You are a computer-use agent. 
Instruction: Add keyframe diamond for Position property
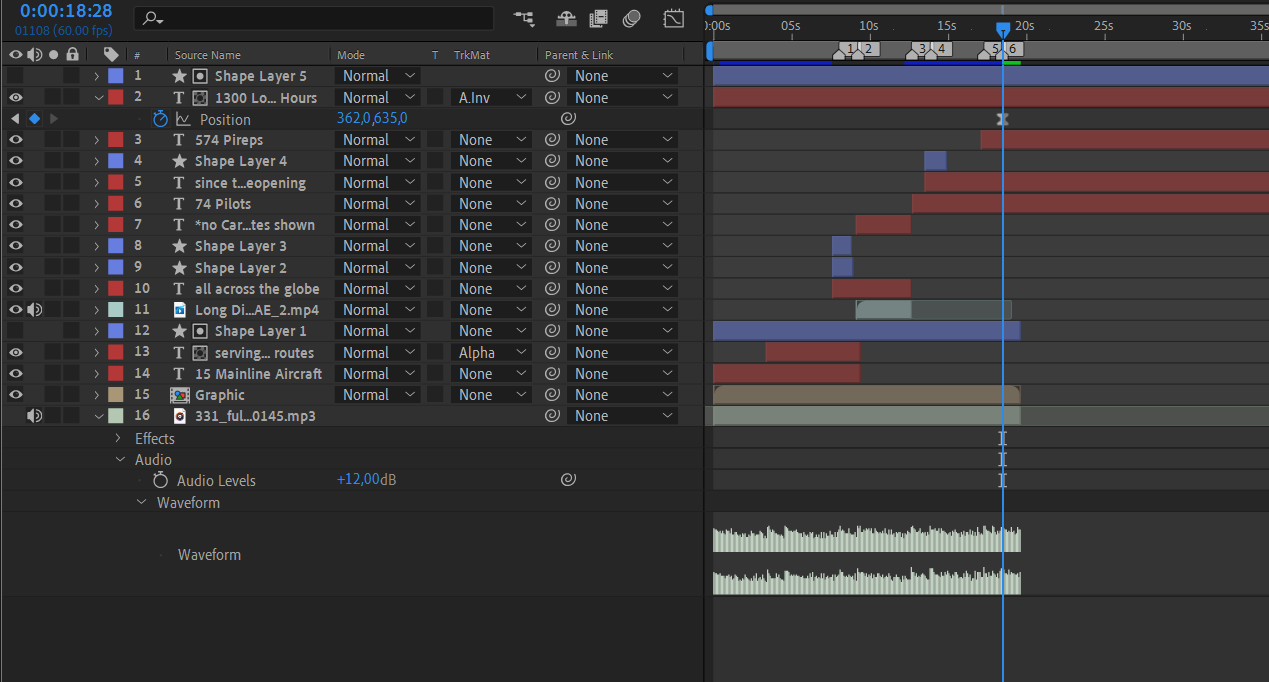(x=34, y=119)
